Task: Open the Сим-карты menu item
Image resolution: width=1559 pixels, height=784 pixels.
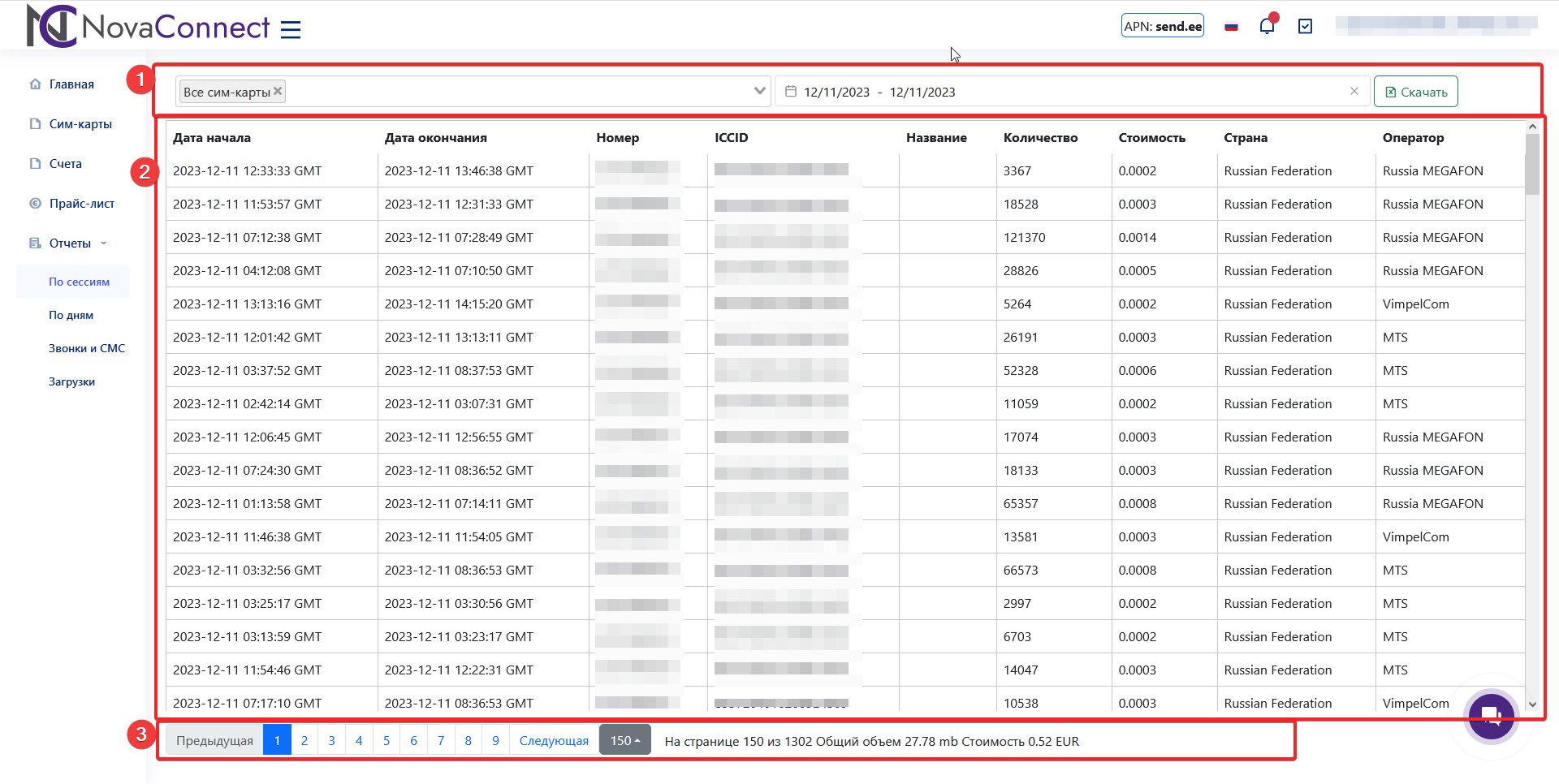Action: click(80, 124)
